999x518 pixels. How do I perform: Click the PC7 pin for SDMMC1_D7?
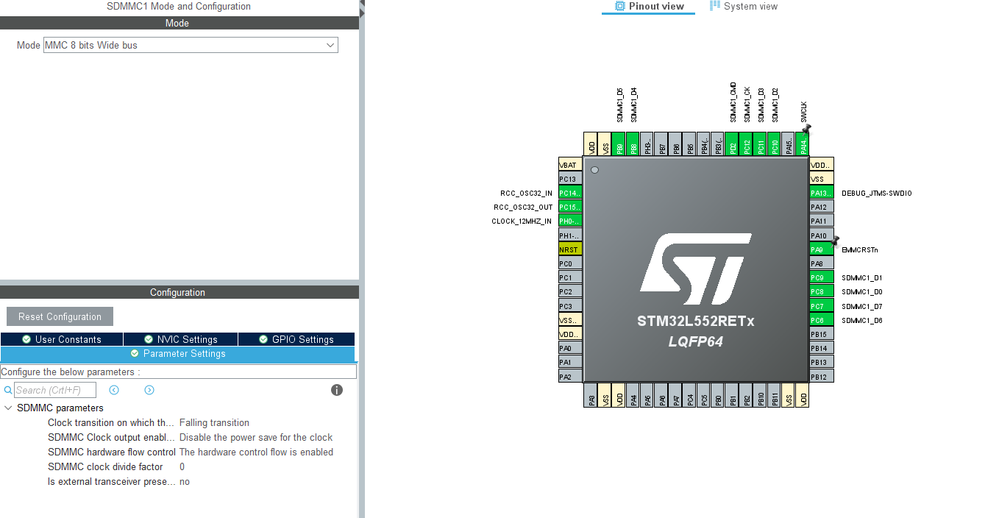[x=821, y=306]
